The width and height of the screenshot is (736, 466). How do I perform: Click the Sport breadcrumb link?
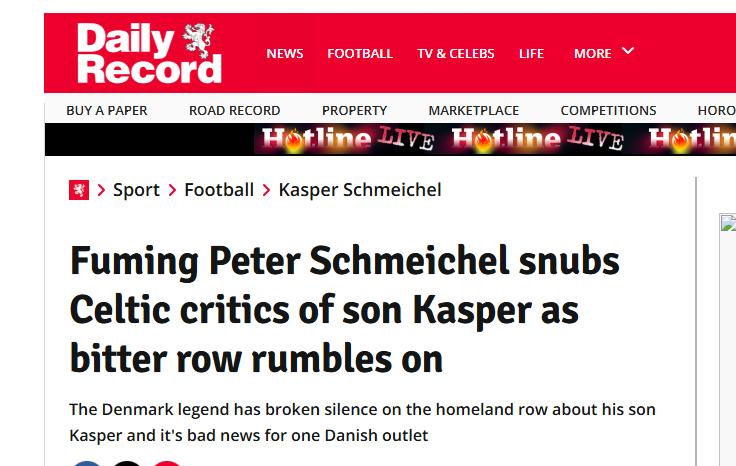[136, 190]
